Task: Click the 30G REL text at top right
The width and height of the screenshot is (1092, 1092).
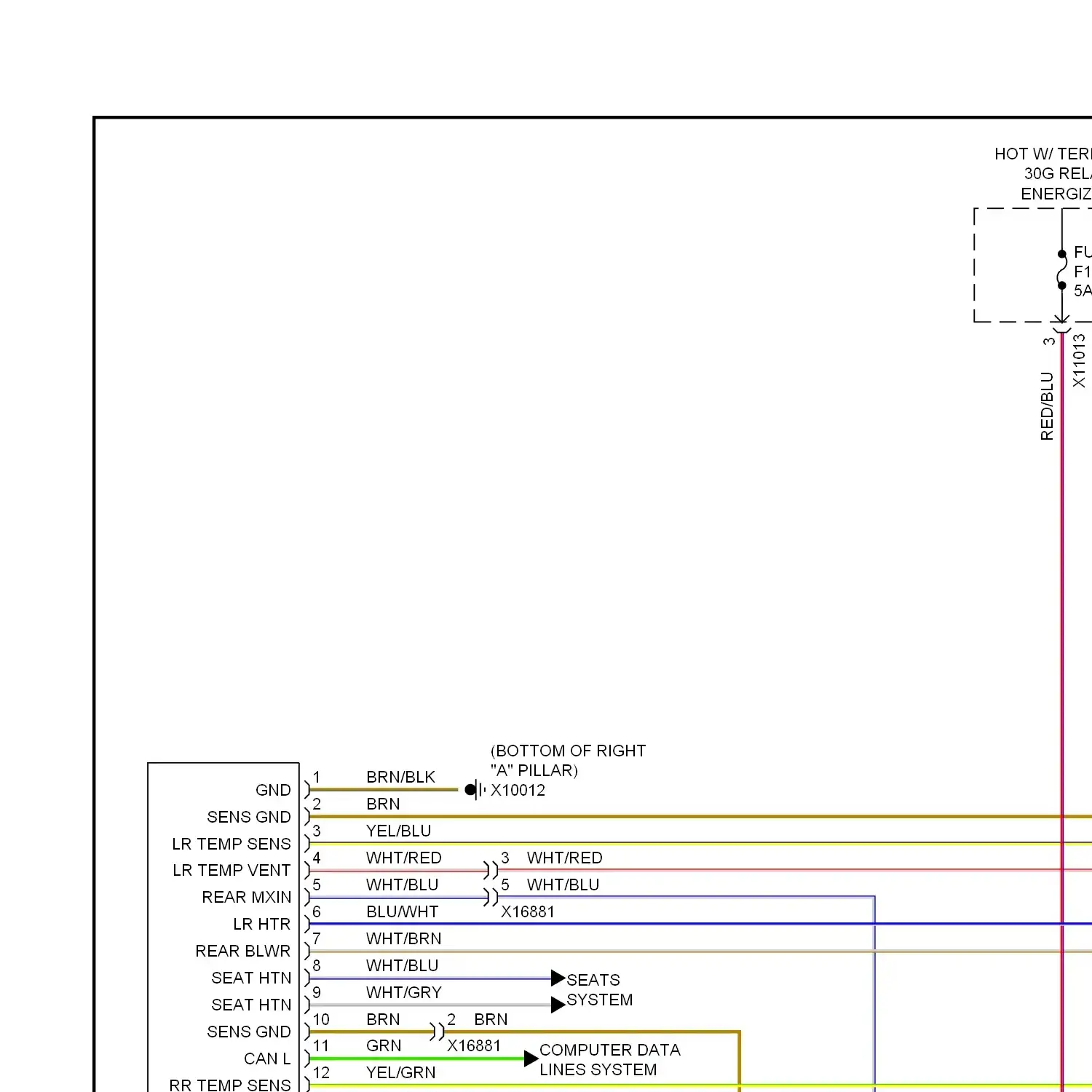Action: point(1057,173)
